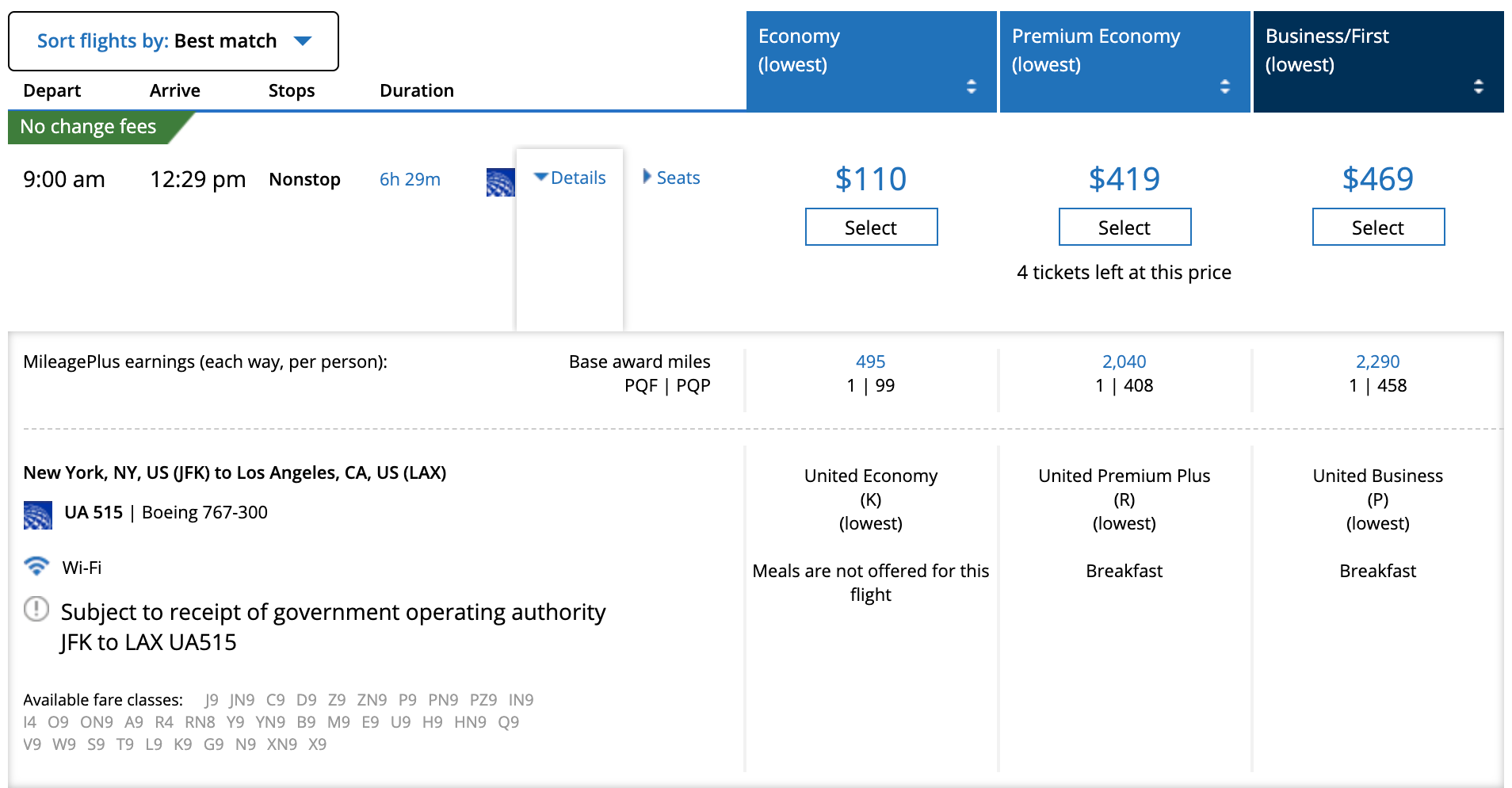Select the $419 Premium Economy fare
Screen dimensions: 1512x788
(x=1125, y=228)
